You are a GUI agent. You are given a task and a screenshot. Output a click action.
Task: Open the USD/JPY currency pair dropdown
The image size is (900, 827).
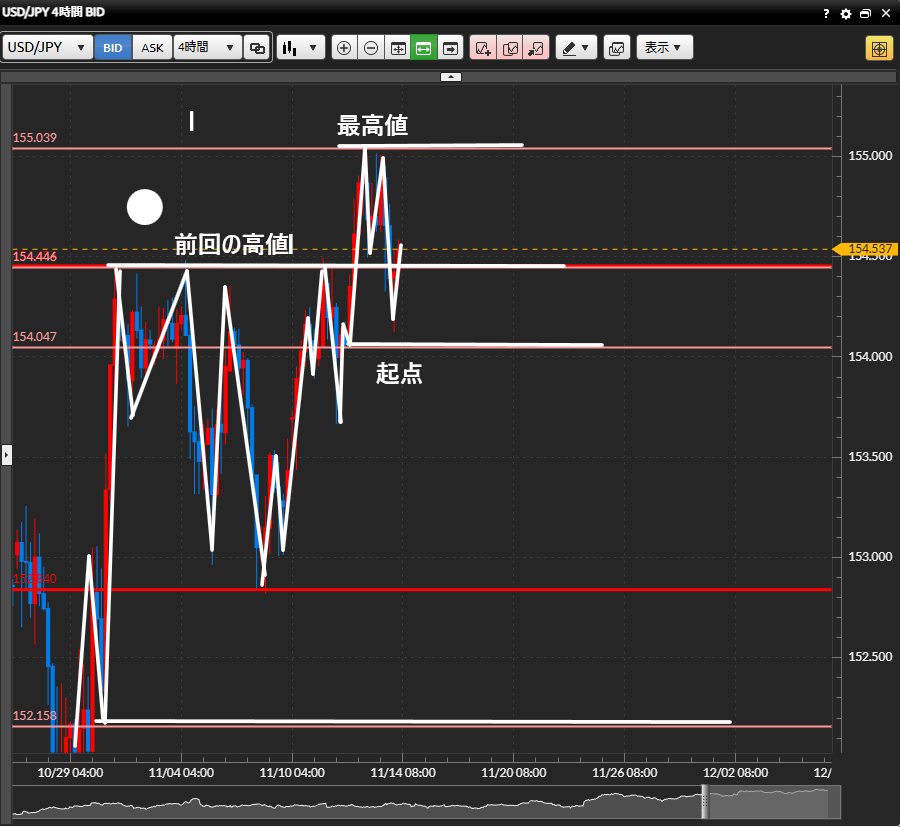click(x=48, y=48)
